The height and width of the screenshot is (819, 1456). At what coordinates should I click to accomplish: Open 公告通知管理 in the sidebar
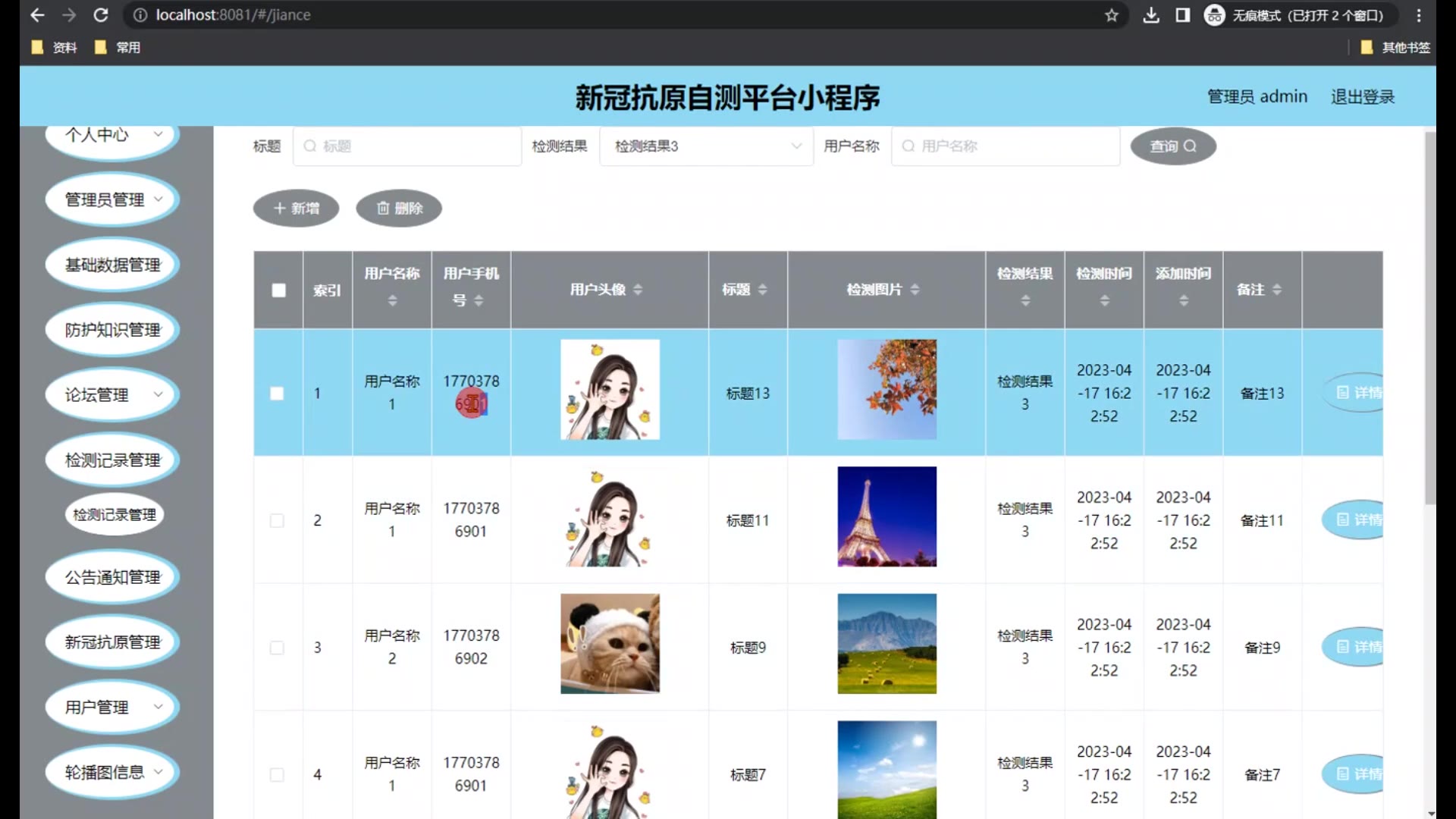tap(112, 578)
